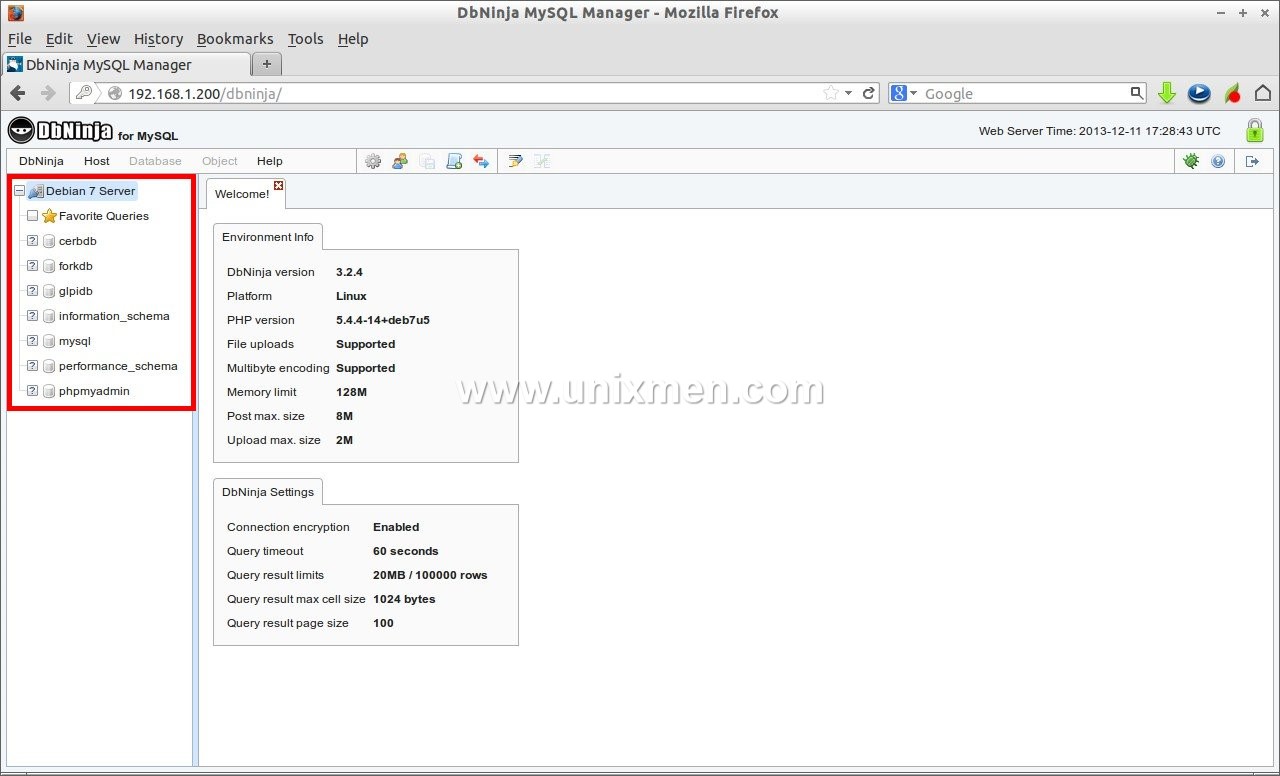Image resolution: width=1280 pixels, height=776 pixels.
Task: Reload the page with refresh icon
Action: click(x=869, y=93)
